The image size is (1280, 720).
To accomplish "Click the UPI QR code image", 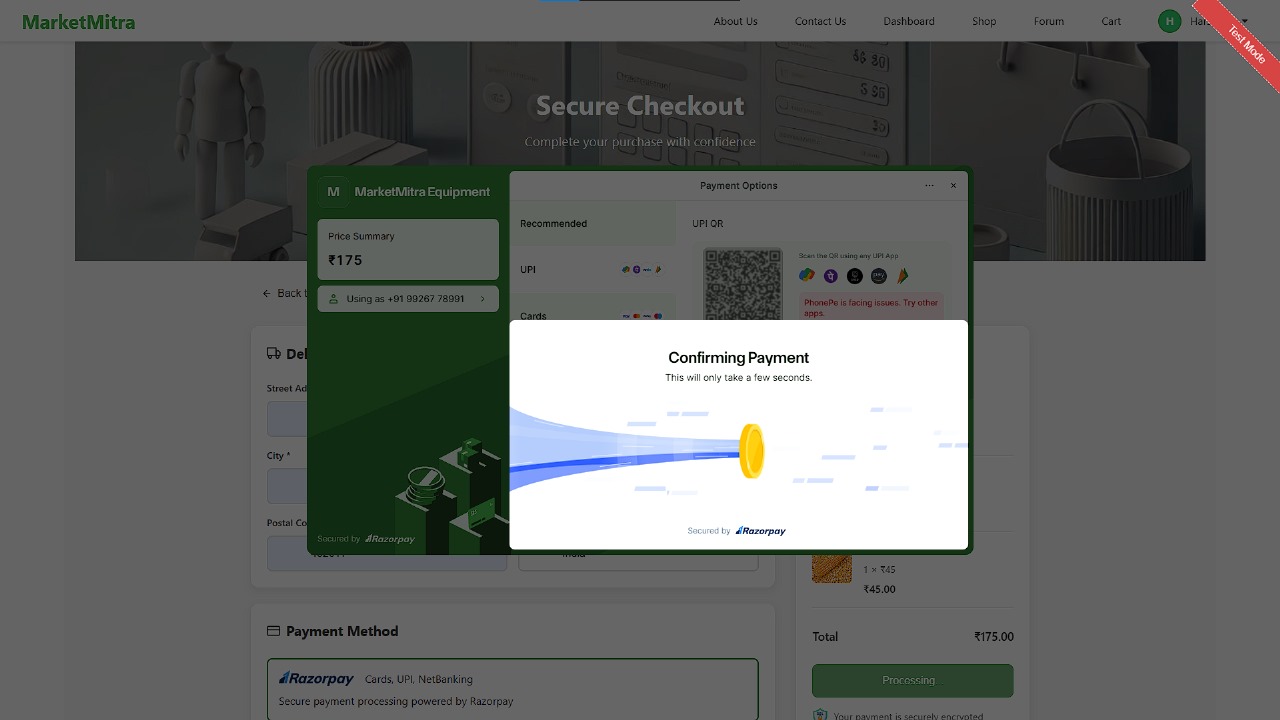I will (743, 285).
